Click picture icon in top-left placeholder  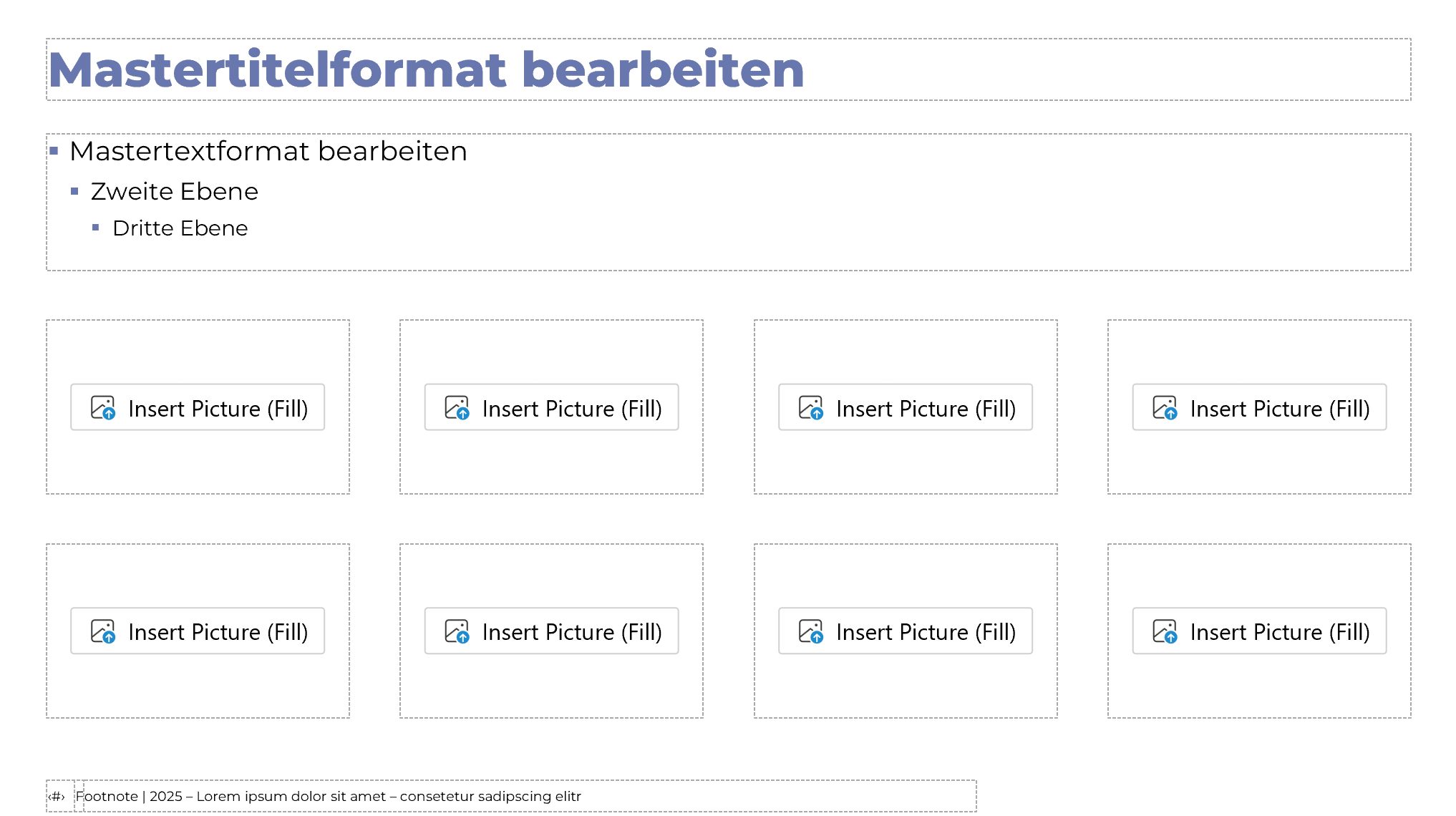103,408
